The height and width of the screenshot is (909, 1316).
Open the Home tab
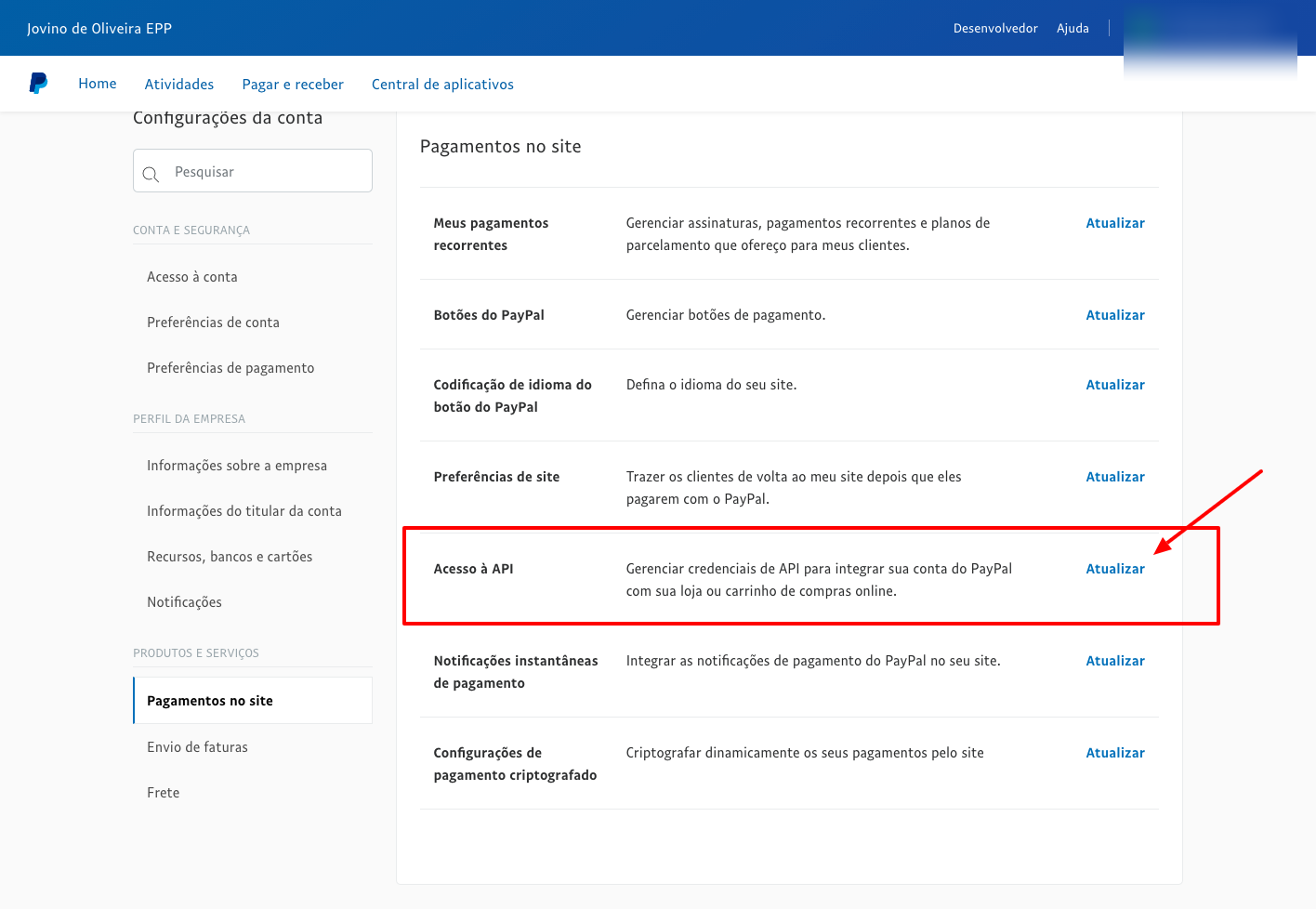(x=98, y=84)
